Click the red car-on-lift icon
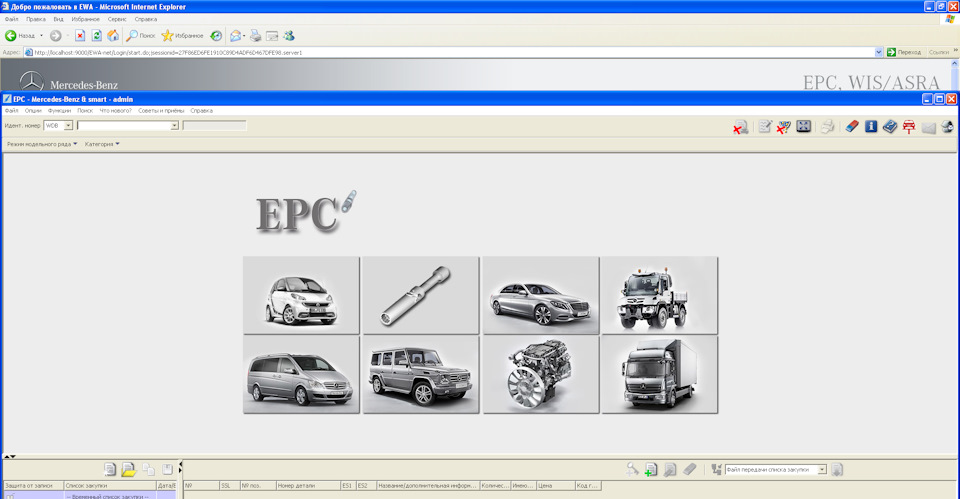This screenshot has height=499, width=960. [x=909, y=127]
